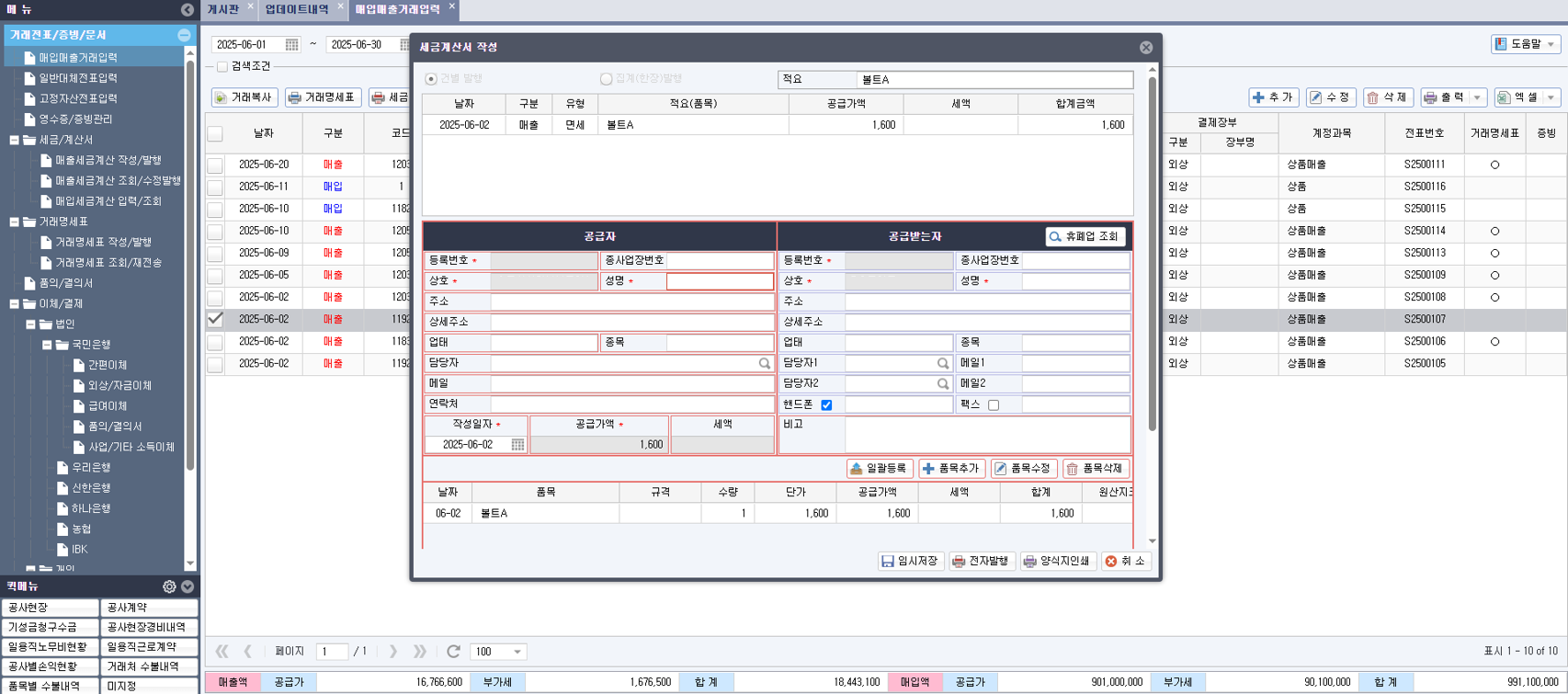The height and width of the screenshot is (694, 1568).
Task: Open the 엑셀 dropdown arrow
Action: (1551, 97)
